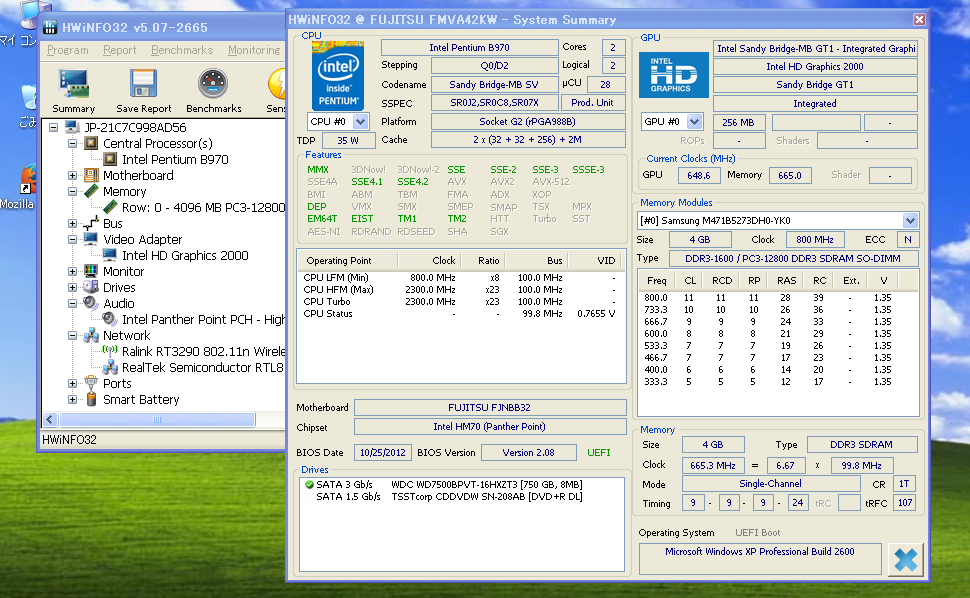This screenshot has height=598, width=970.
Task: Open the Benchmarks gauge toolbar icon
Action: click(213, 84)
